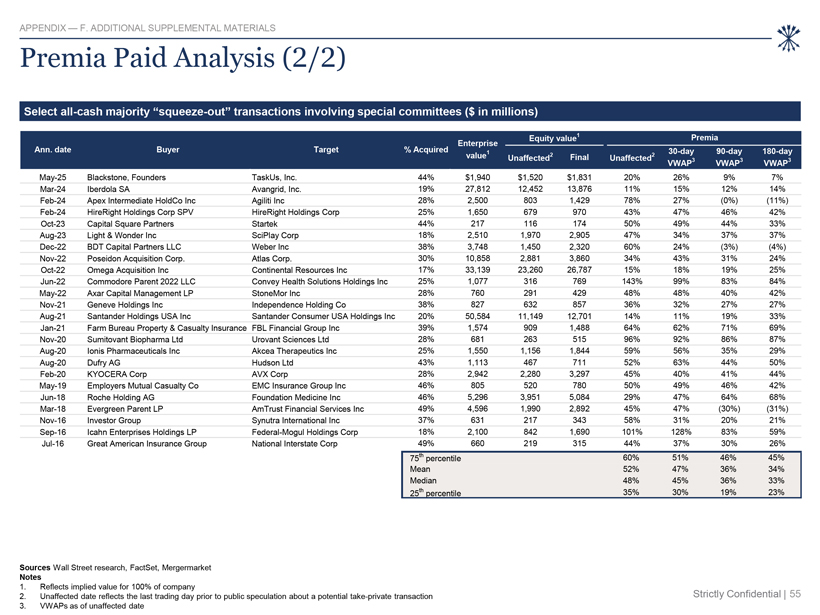The height and width of the screenshot is (615, 820).
Task: Select Commodore Parent 2022 LLC cell
Action: pyautogui.click(x=141, y=281)
